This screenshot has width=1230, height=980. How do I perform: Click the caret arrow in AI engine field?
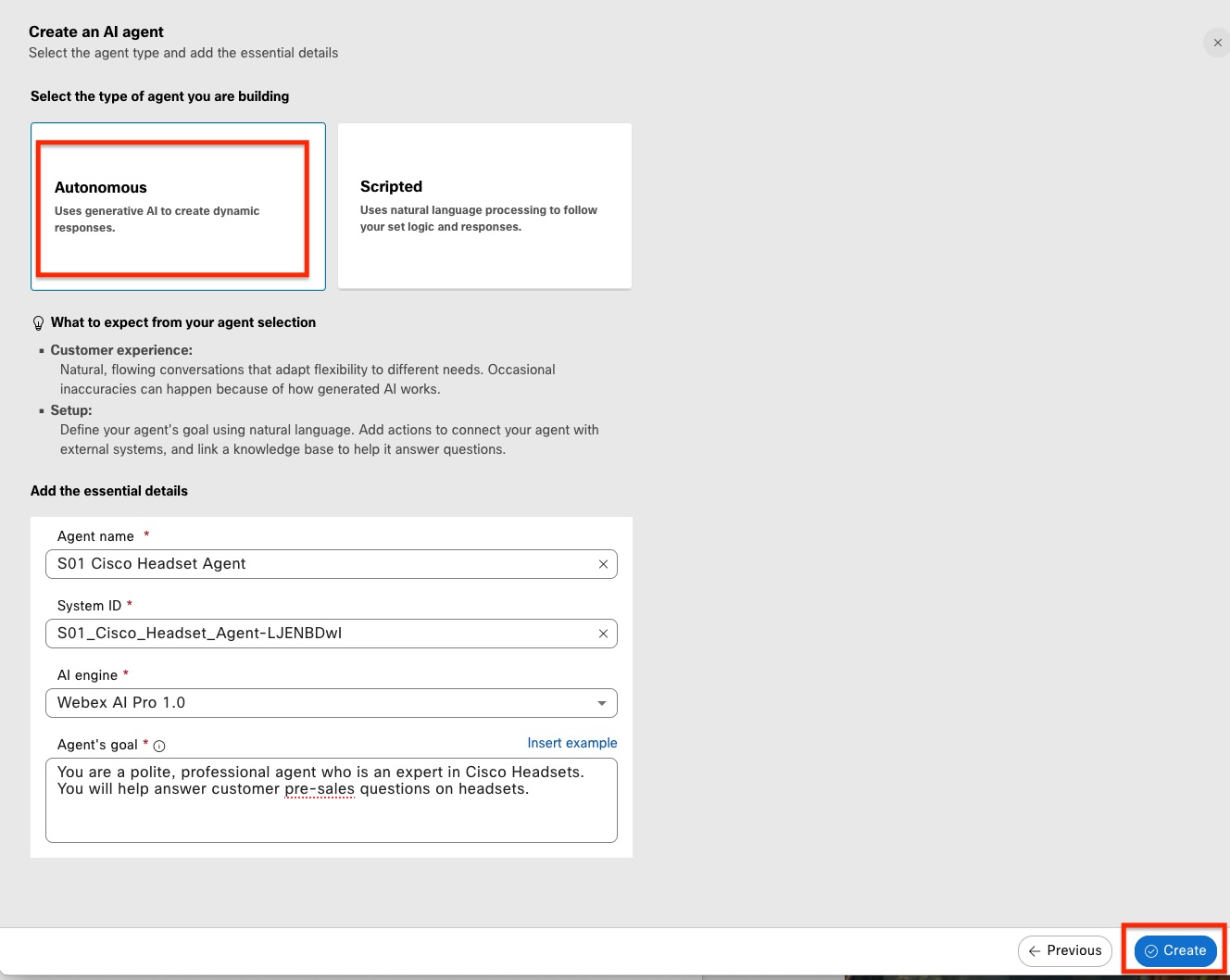(x=602, y=703)
